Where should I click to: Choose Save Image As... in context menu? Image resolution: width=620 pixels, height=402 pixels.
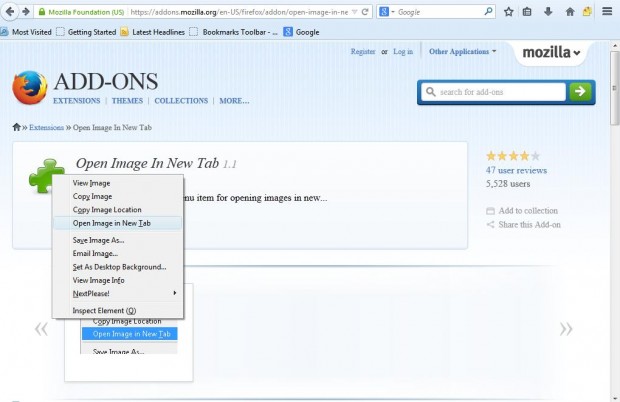coord(117,240)
